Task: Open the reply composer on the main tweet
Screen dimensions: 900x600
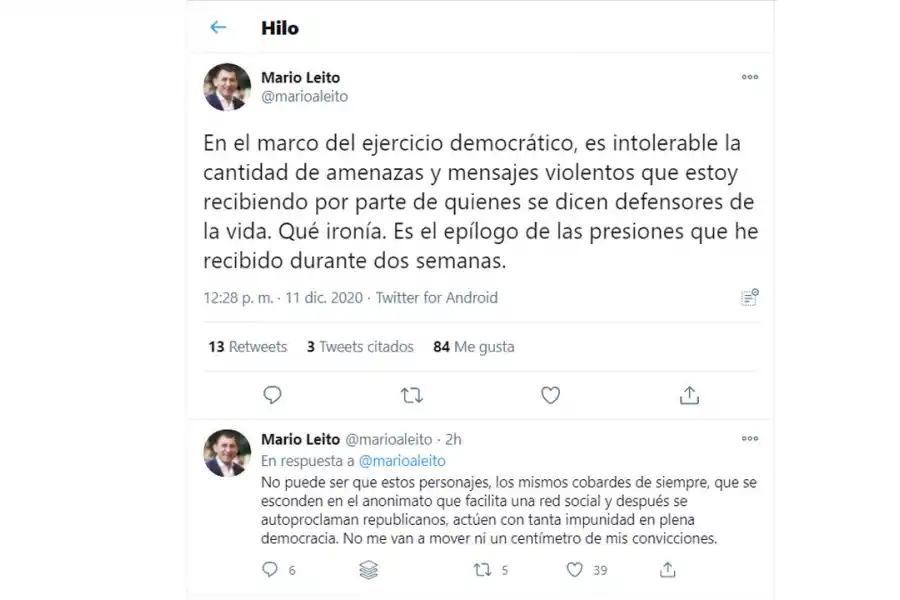Action: coord(272,395)
